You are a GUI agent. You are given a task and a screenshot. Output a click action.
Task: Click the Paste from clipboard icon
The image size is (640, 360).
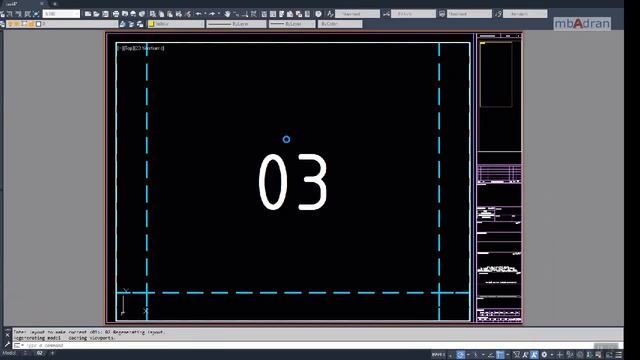coord(170,14)
